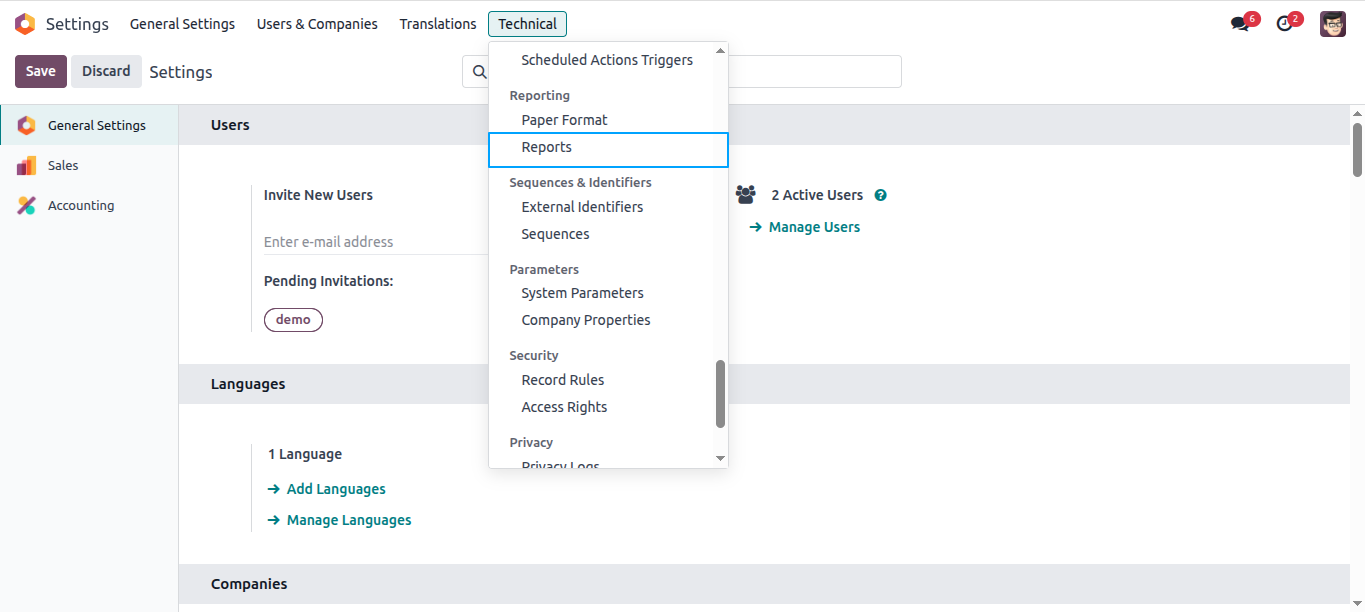The height and width of the screenshot is (612, 1365).
Task: Open the Manage Users link
Action: pos(805,227)
